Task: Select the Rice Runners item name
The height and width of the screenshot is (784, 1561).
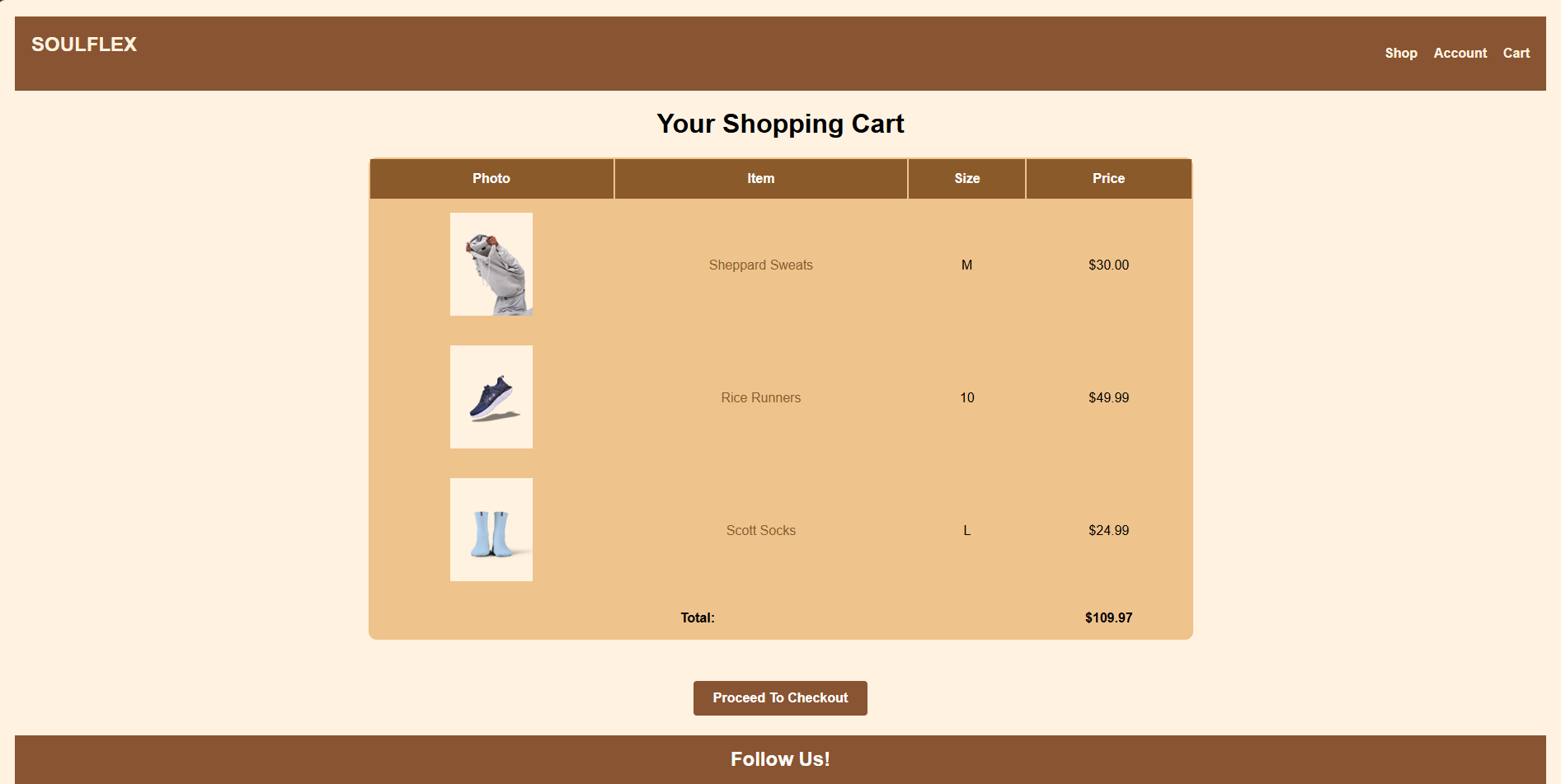Action: (760, 397)
